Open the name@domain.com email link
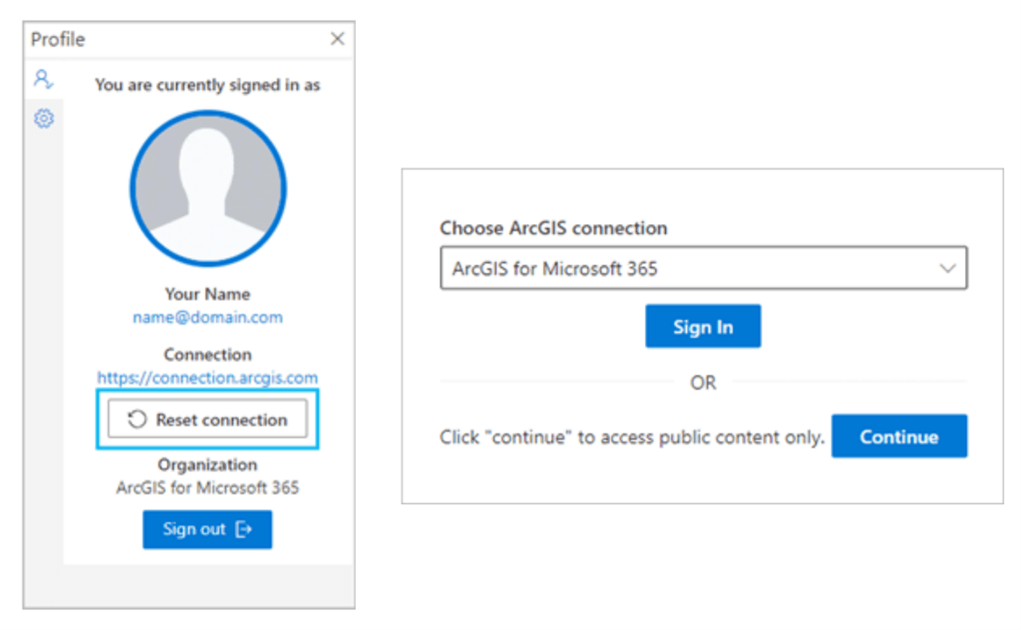Image resolution: width=1021 pixels, height=630 pixels. tap(208, 317)
